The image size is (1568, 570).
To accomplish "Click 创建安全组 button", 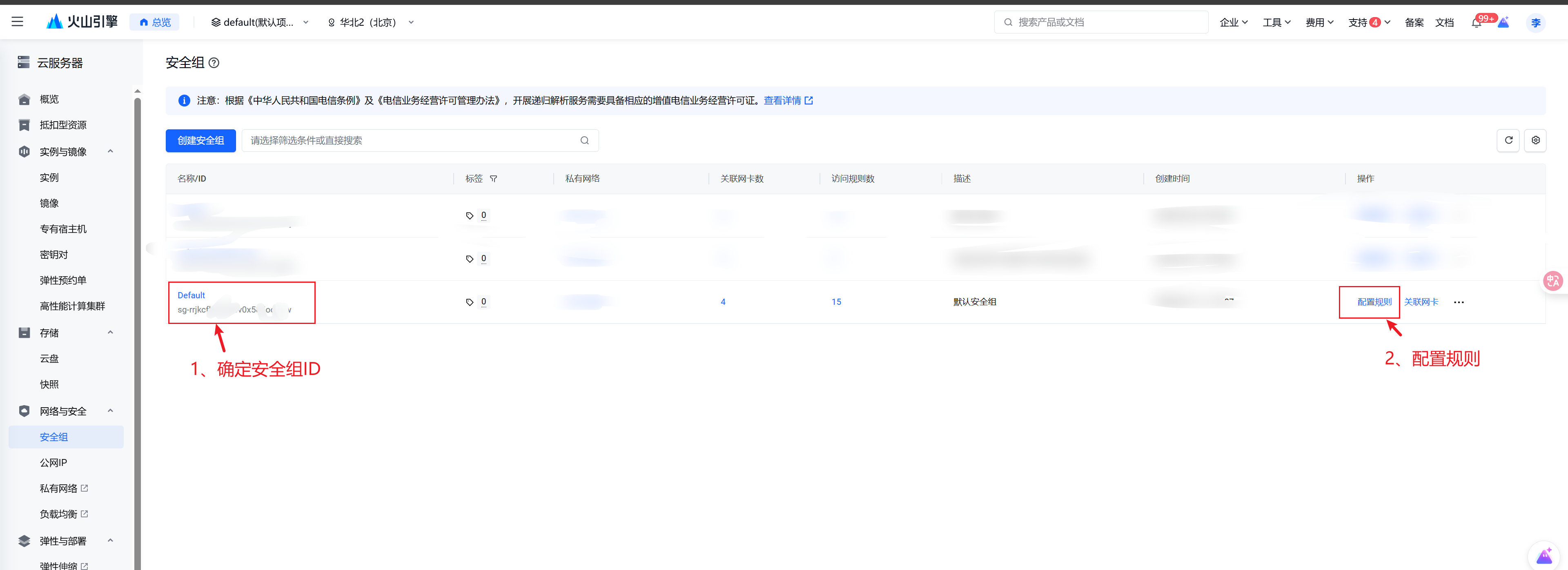I will point(200,140).
